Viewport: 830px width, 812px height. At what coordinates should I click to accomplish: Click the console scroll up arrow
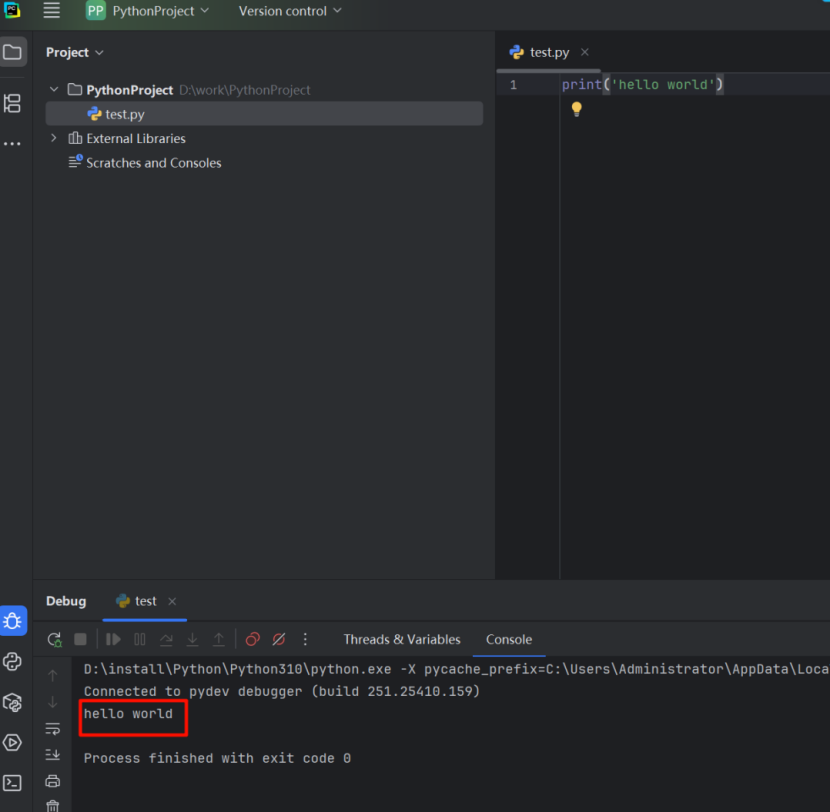[52, 675]
